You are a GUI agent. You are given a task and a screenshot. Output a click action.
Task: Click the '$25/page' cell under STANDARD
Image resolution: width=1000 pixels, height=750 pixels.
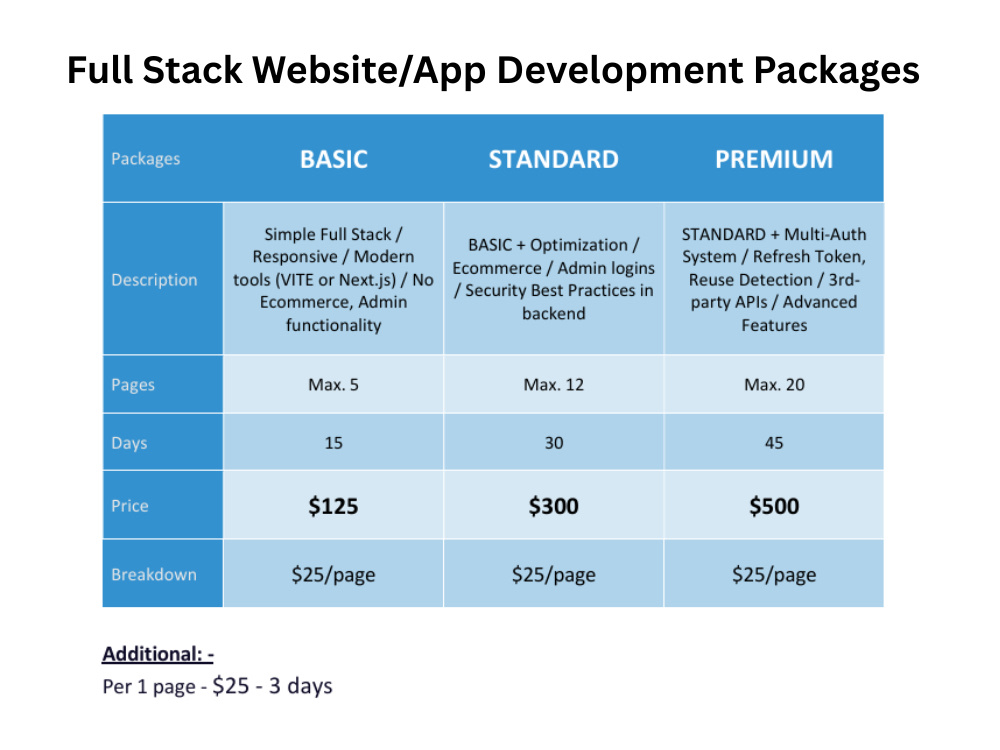(554, 573)
